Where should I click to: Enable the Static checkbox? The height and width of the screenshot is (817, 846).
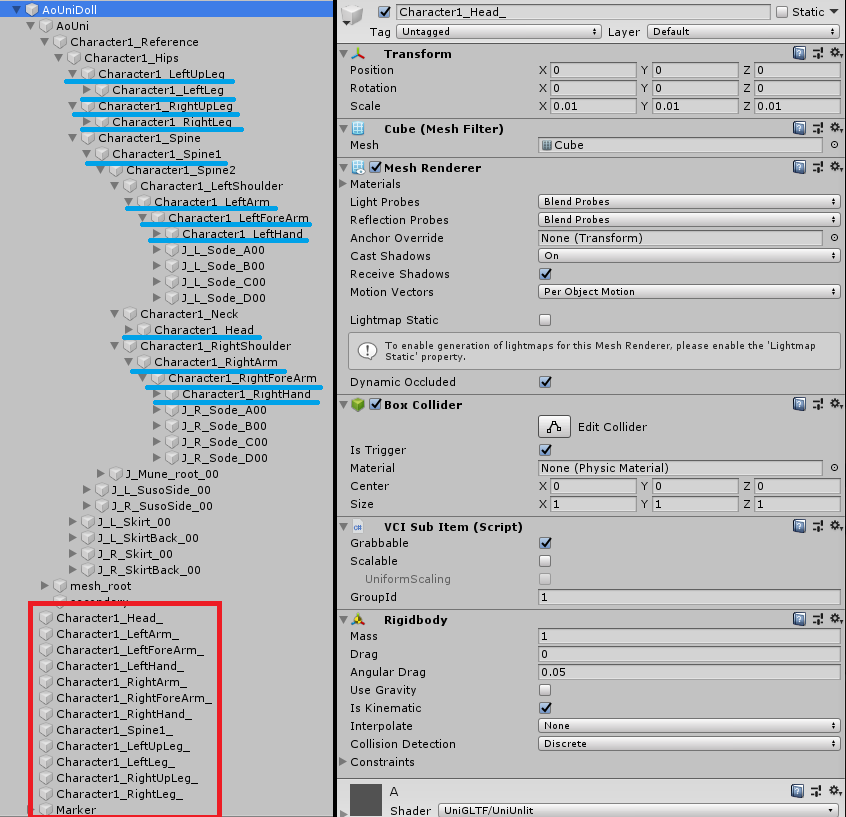[x=782, y=12]
